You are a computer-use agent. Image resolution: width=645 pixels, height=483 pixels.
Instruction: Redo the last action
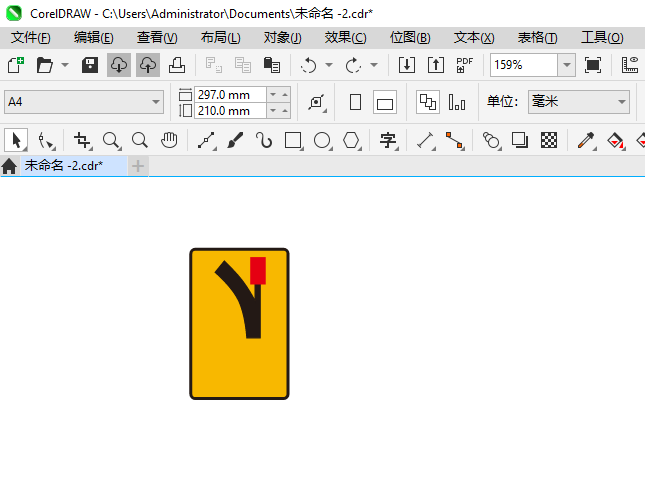[353, 65]
